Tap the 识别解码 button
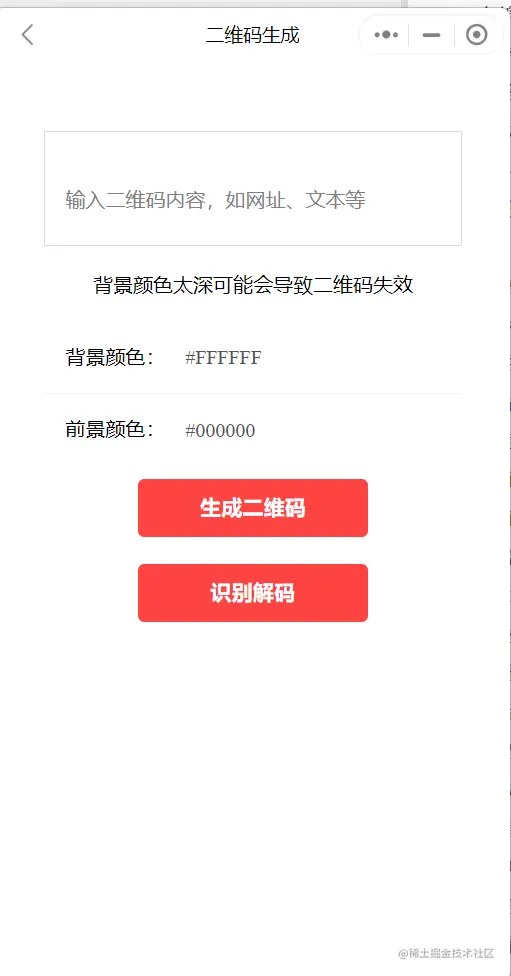Screen dimensions: 511x976 pyautogui.click(x=253, y=593)
